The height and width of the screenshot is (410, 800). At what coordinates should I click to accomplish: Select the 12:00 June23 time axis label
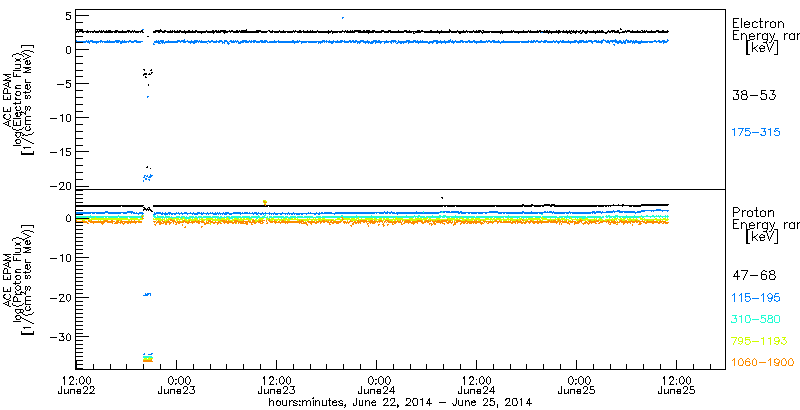pos(277,385)
